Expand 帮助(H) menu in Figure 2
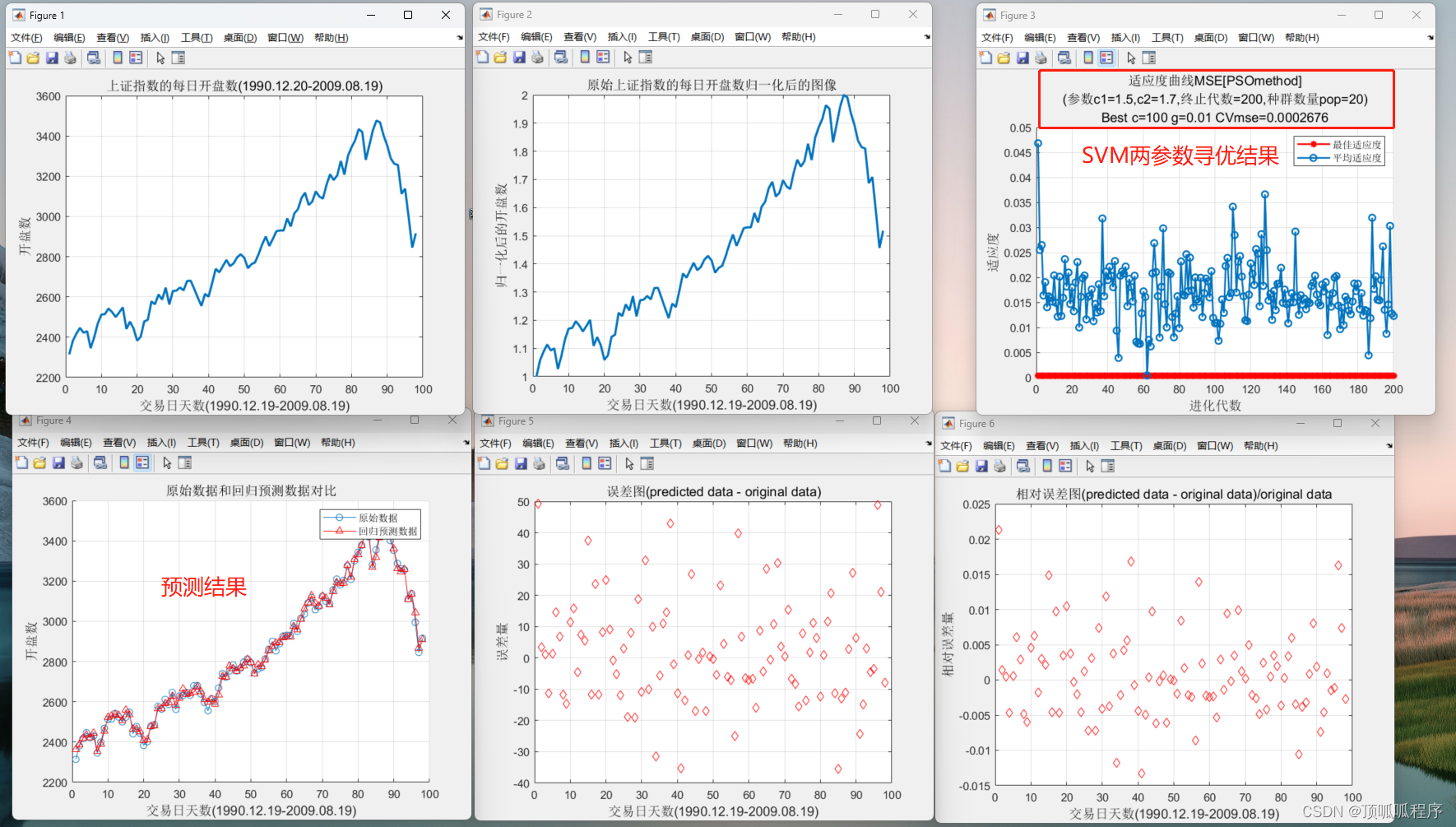This screenshot has width=1456, height=827. click(799, 37)
